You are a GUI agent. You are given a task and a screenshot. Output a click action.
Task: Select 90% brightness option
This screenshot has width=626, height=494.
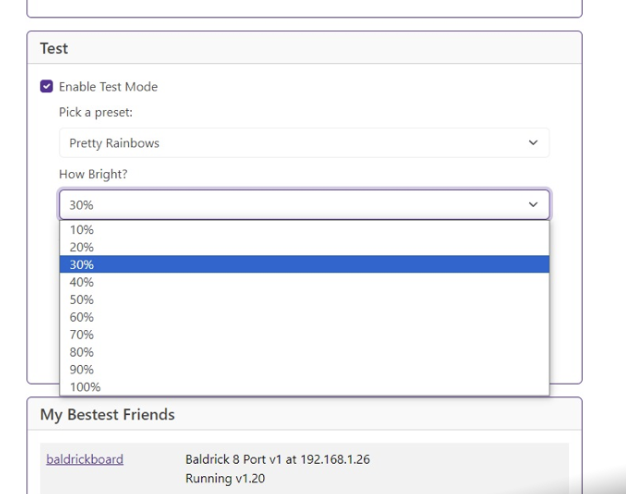[x=304, y=369]
